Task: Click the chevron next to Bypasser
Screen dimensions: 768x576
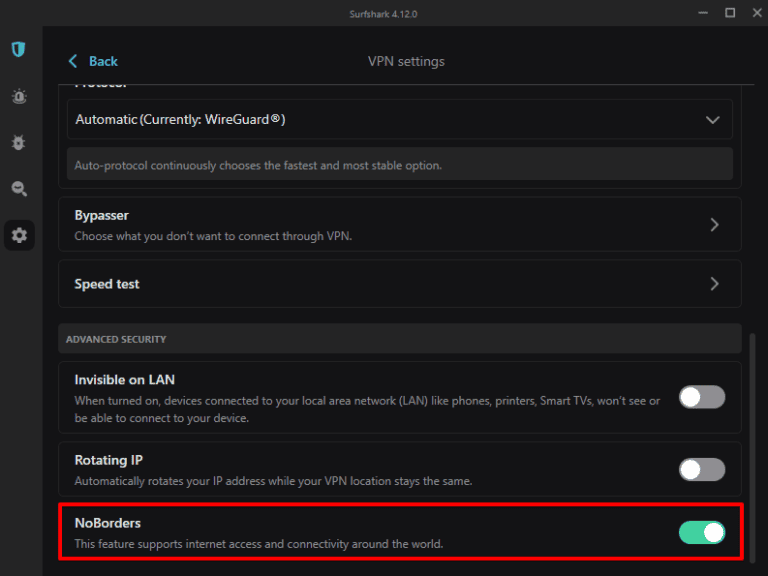Action: click(x=715, y=225)
